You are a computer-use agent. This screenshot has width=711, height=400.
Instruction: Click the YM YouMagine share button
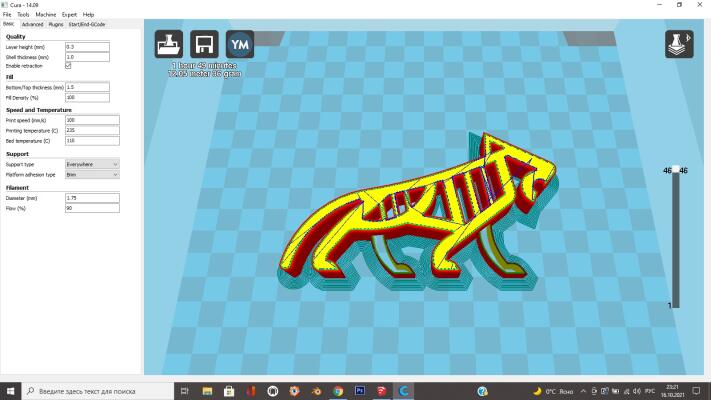pos(240,44)
